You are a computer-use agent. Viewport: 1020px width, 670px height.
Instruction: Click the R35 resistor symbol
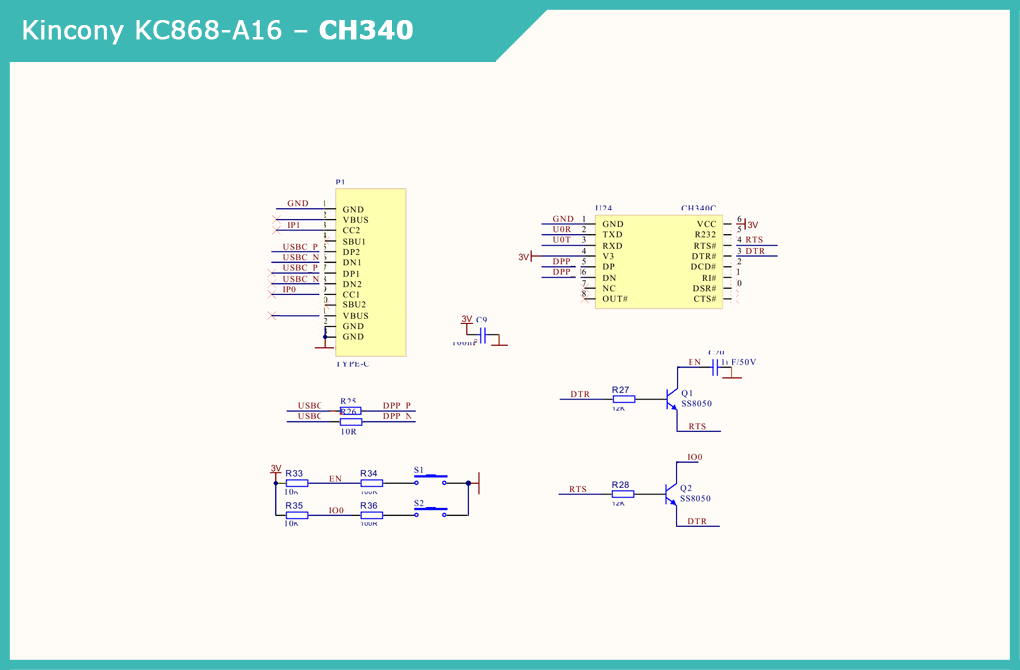coord(297,515)
